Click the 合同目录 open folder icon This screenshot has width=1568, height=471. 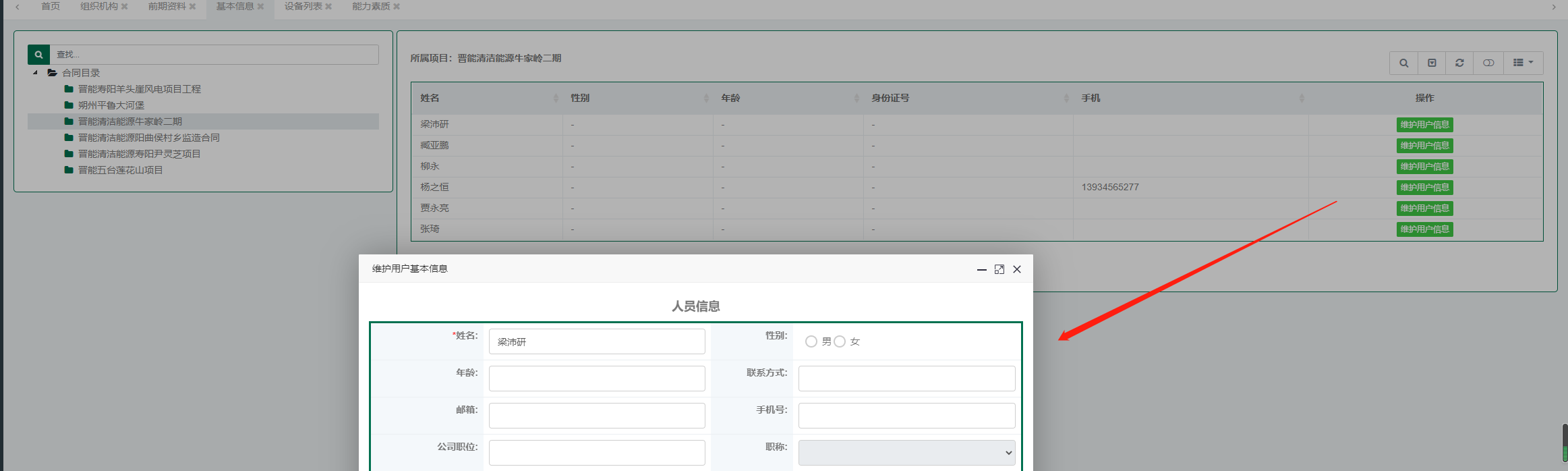(52, 73)
